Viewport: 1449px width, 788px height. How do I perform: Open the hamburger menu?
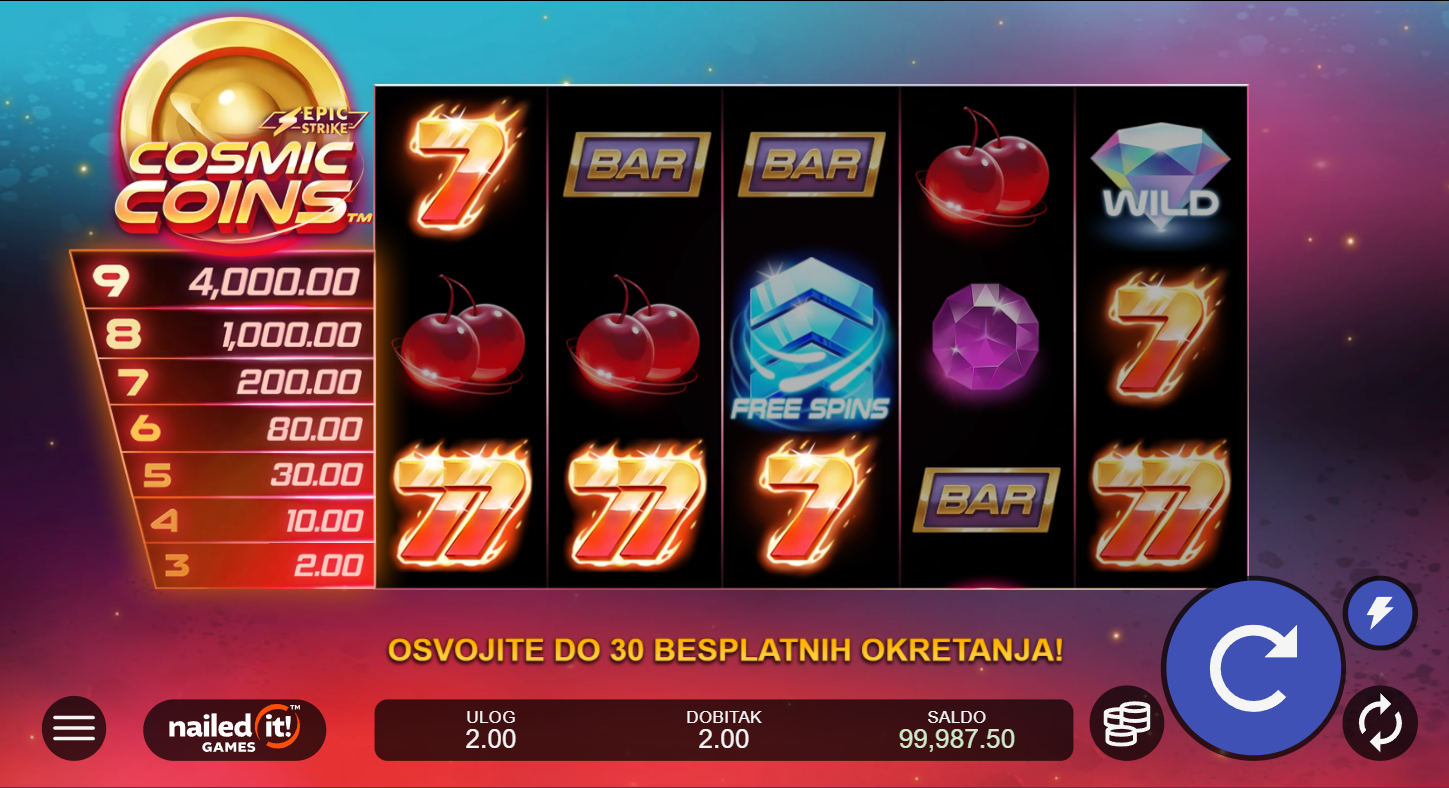[74, 728]
